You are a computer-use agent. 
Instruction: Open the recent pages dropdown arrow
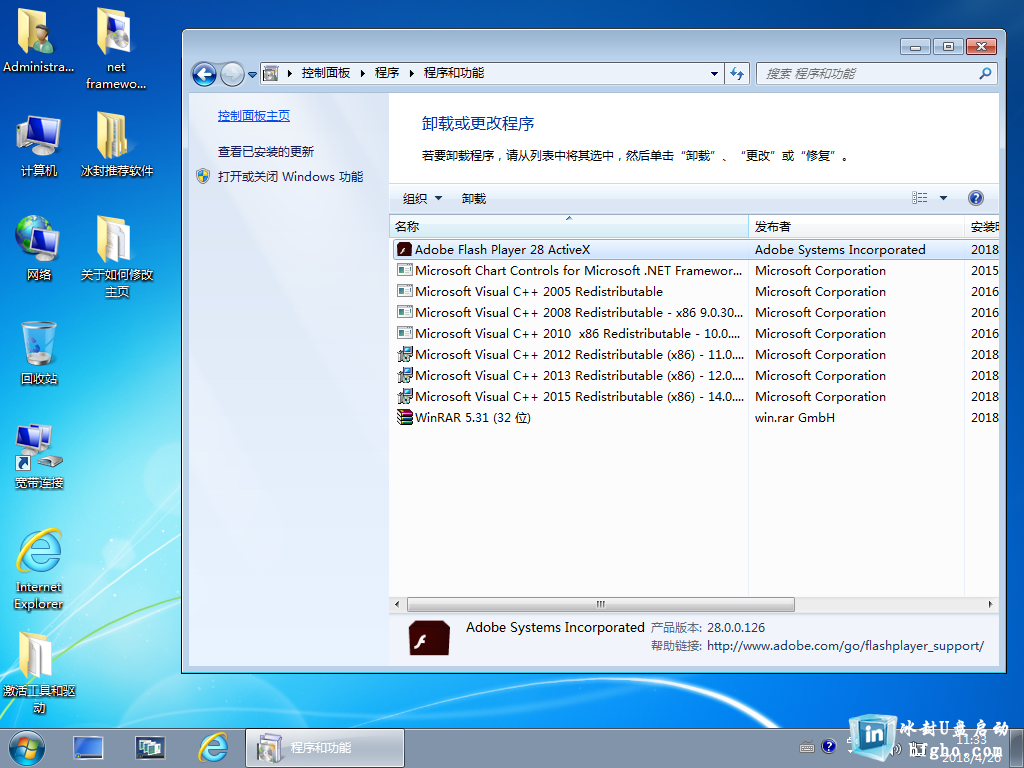(252, 74)
